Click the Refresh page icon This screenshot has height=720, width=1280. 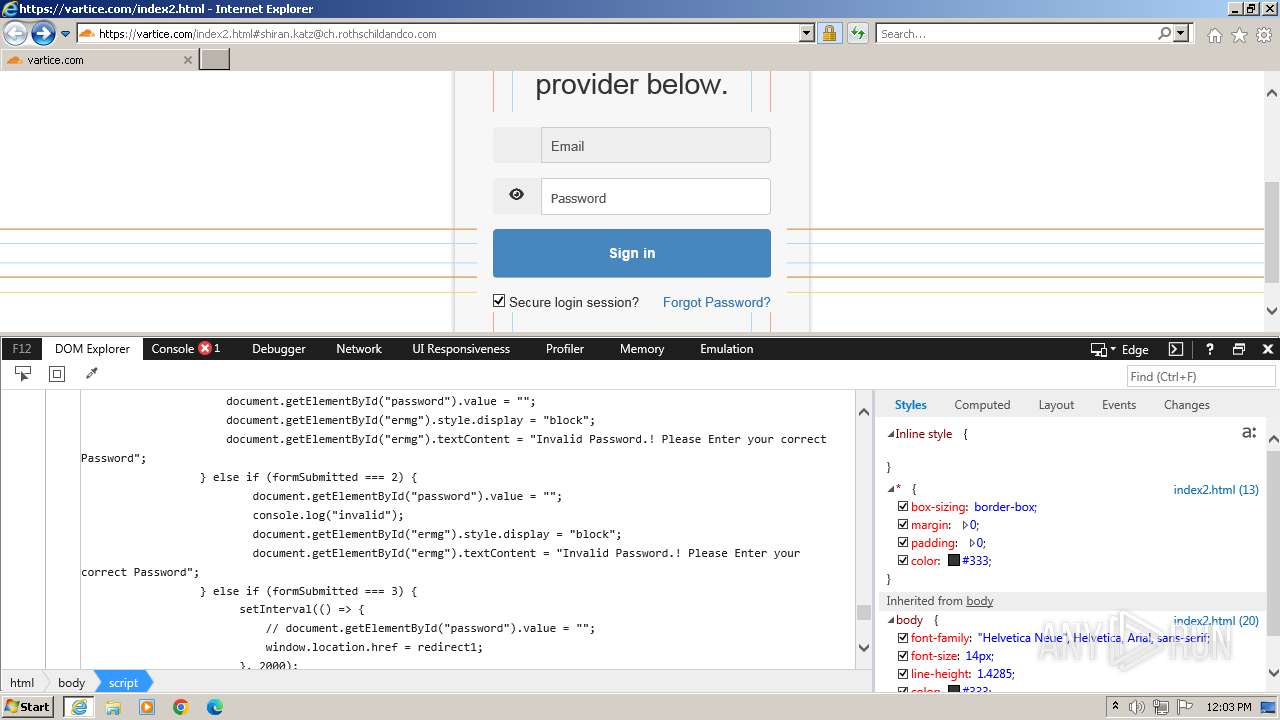tap(857, 33)
